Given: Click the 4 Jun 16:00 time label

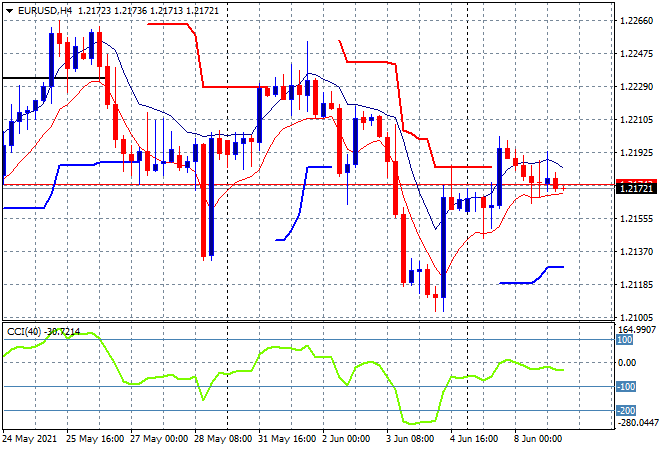Looking at the screenshot, I should coord(474,439).
